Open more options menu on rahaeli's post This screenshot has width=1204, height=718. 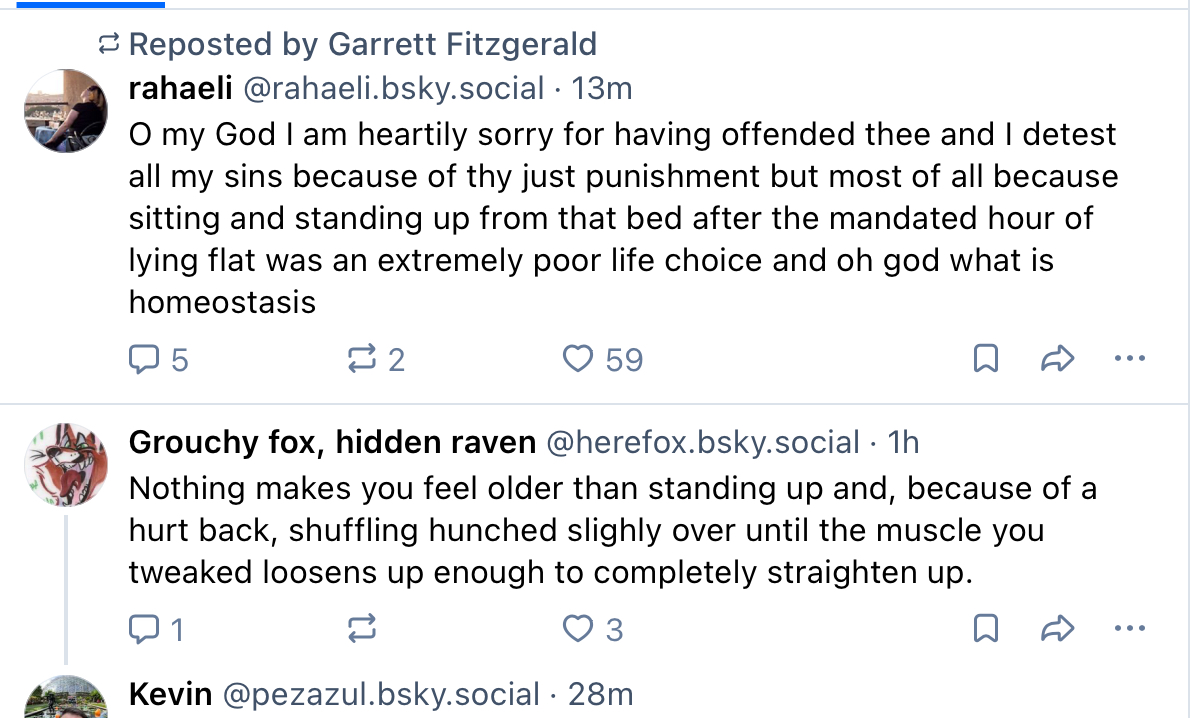click(x=1129, y=359)
